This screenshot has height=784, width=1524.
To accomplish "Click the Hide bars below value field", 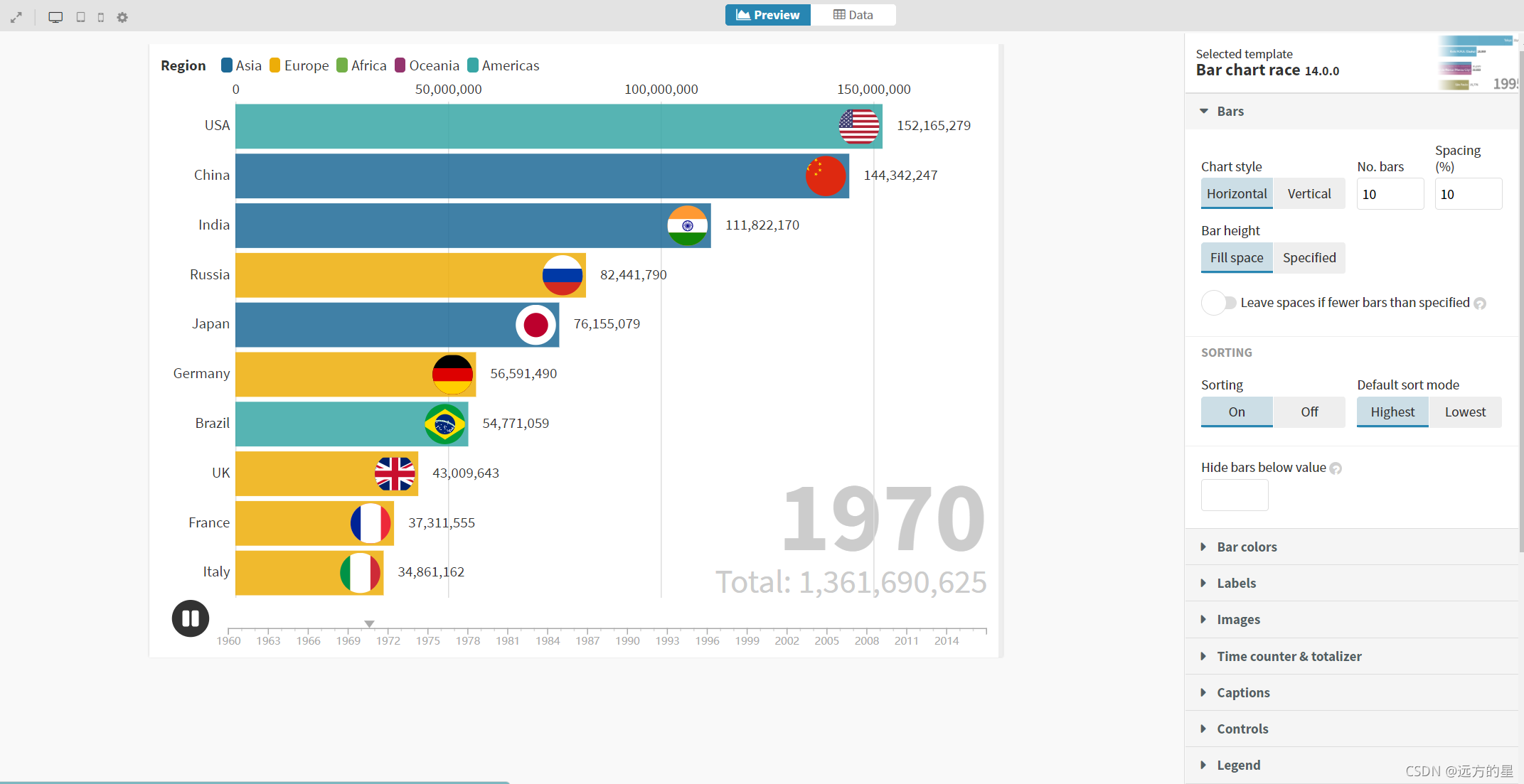I will [x=1234, y=495].
